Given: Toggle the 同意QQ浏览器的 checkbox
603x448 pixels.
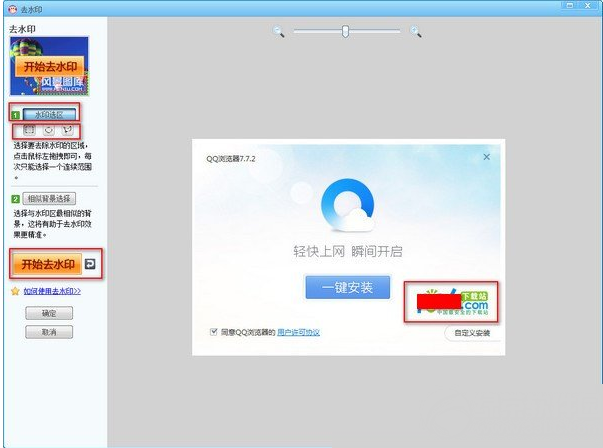Looking at the screenshot, I should [x=214, y=331].
